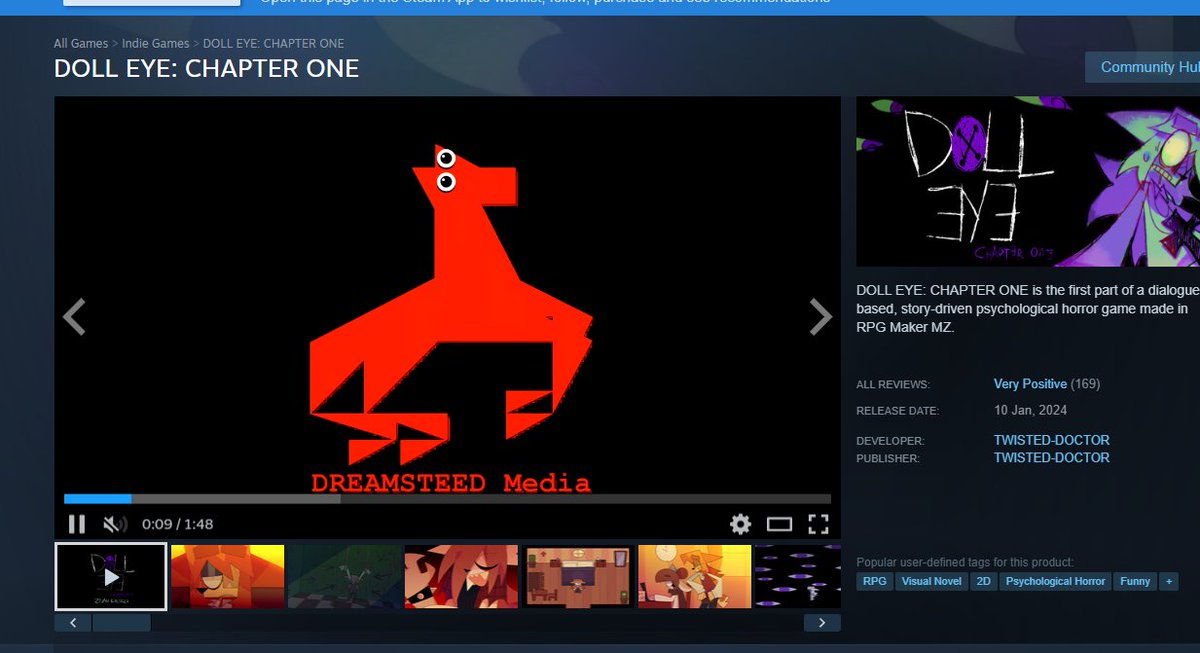1200x653 pixels.
Task: Click the DOLL EYE: CHAPTER ONE page title
Action: [x=206, y=69]
